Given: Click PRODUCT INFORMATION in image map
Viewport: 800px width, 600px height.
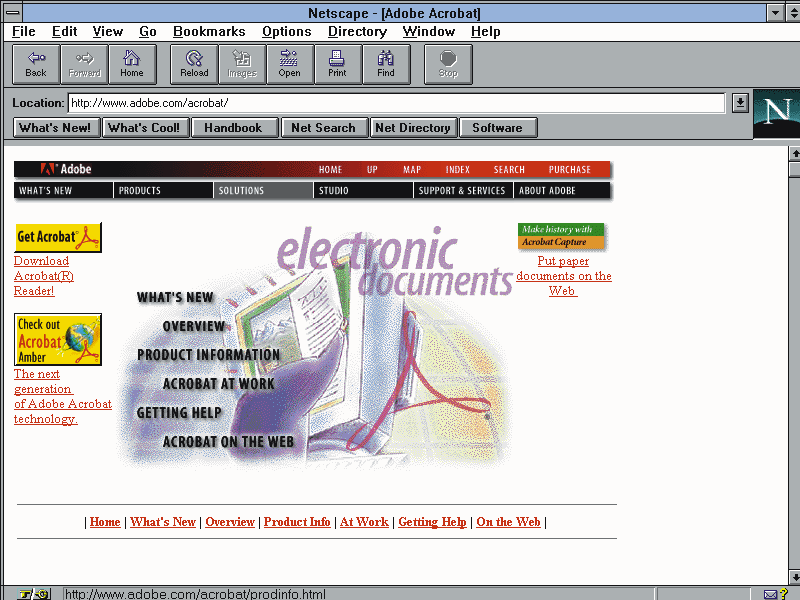Looking at the screenshot, I should (209, 355).
